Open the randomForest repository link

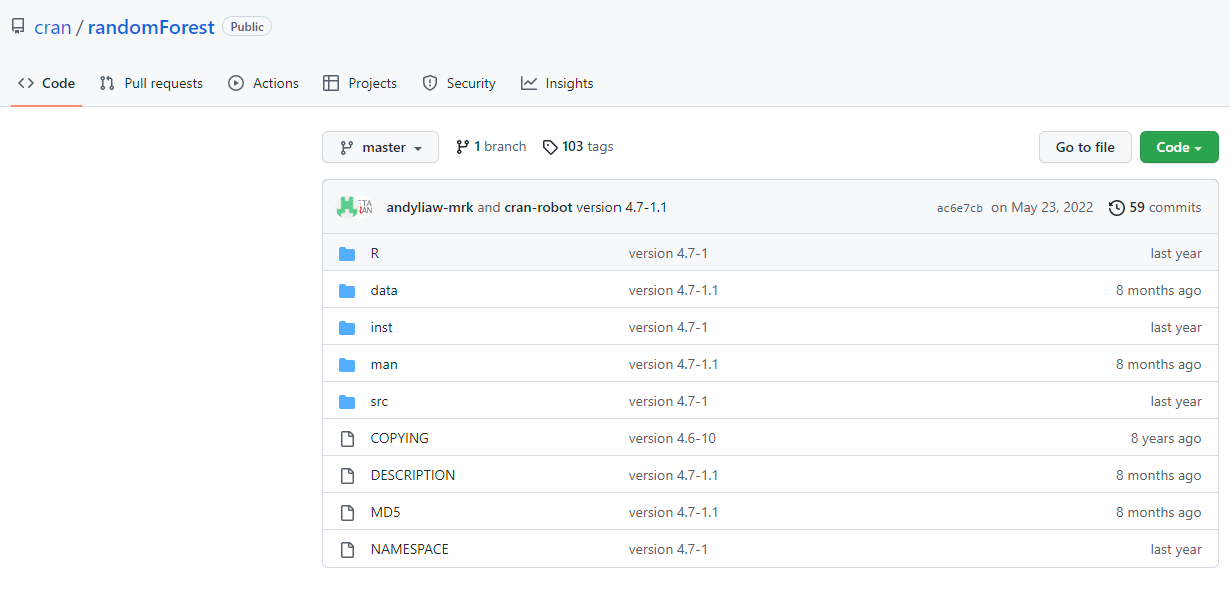click(x=151, y=27)
